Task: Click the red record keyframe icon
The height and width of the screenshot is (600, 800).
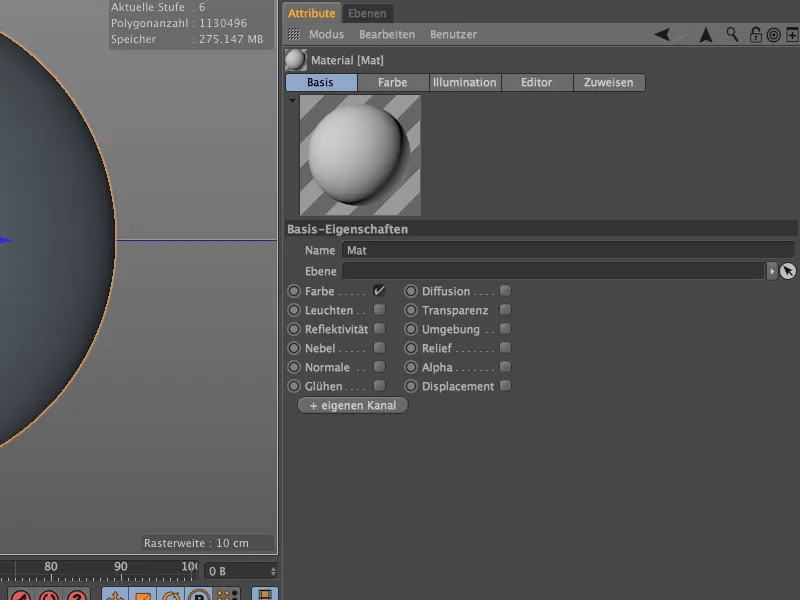Action: 21,595
